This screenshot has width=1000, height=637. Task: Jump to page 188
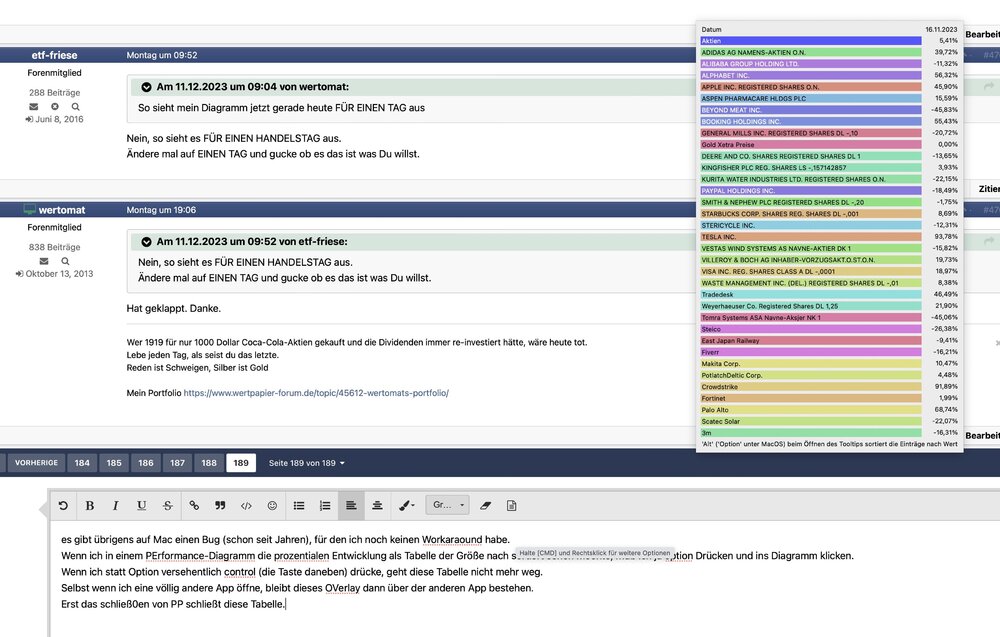(209, 463)
